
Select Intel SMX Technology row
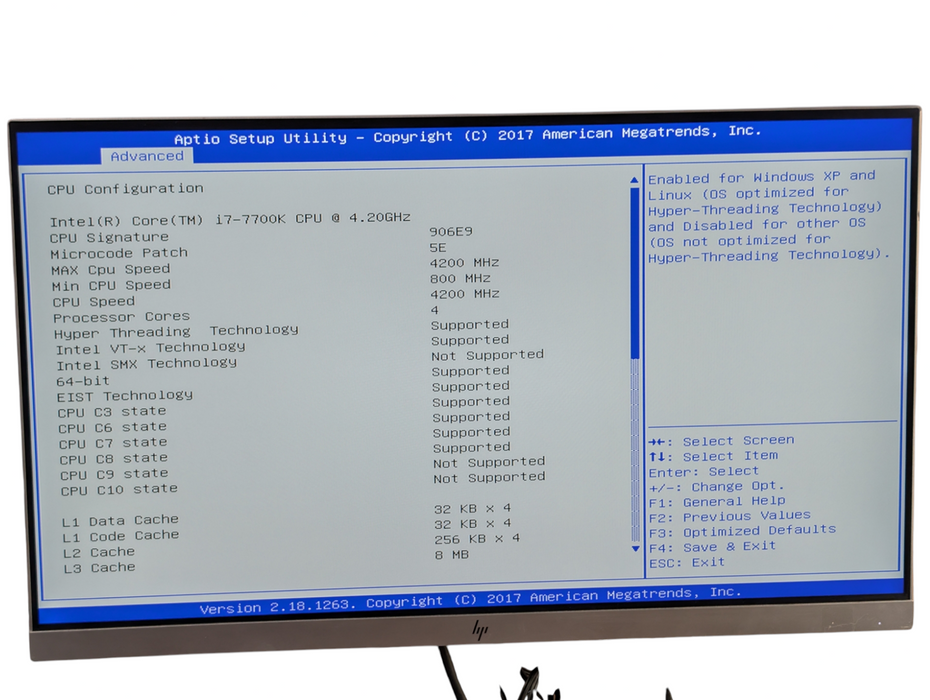click(300, 360)
